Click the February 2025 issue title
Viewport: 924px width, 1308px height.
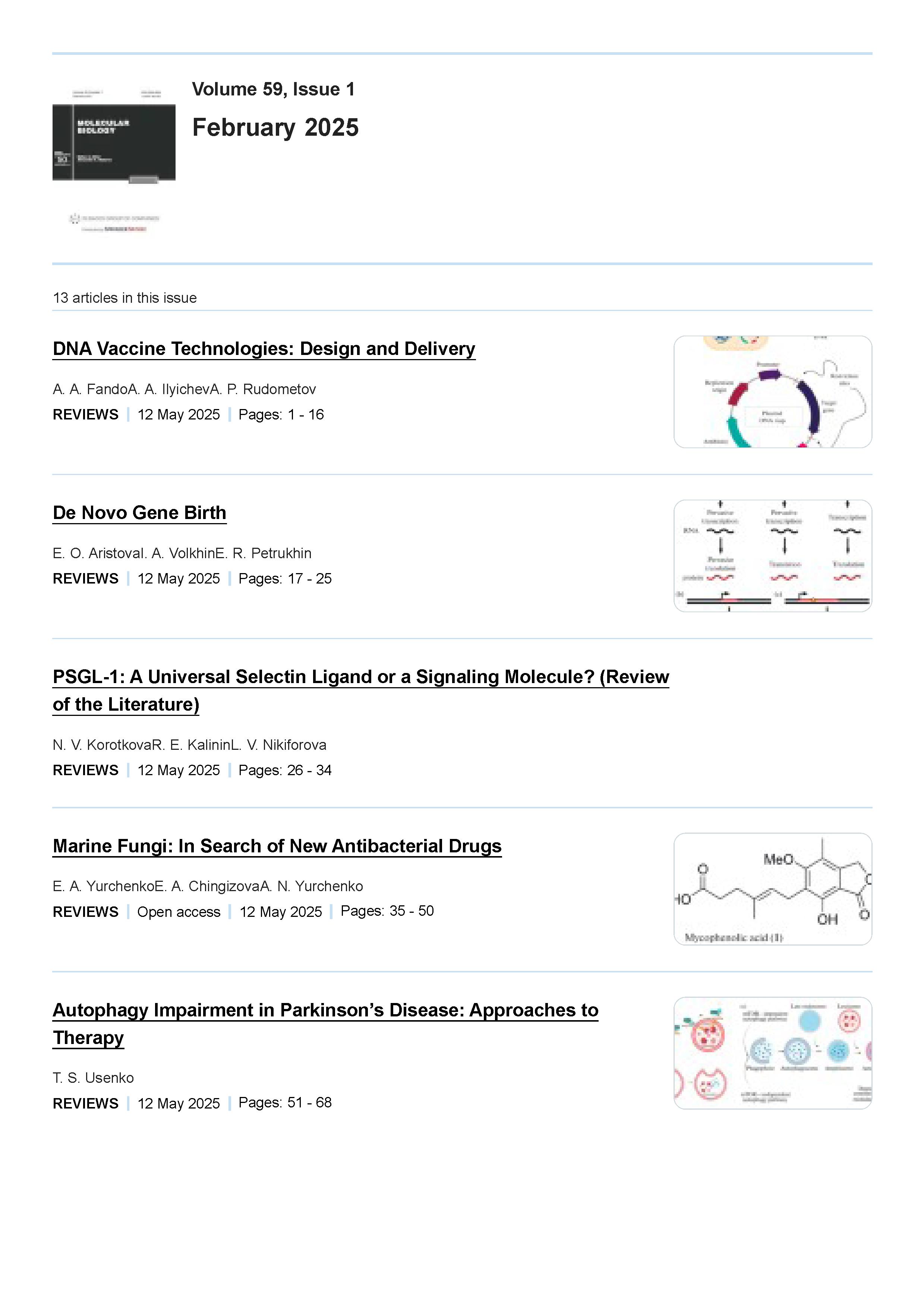(275, 127)
